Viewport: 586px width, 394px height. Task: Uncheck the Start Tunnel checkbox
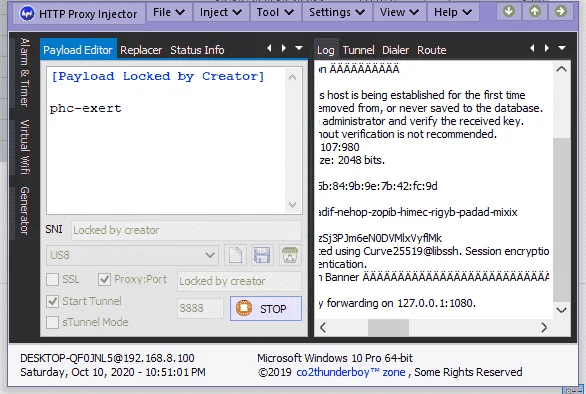pyautogui.click(x=52, y=301)
